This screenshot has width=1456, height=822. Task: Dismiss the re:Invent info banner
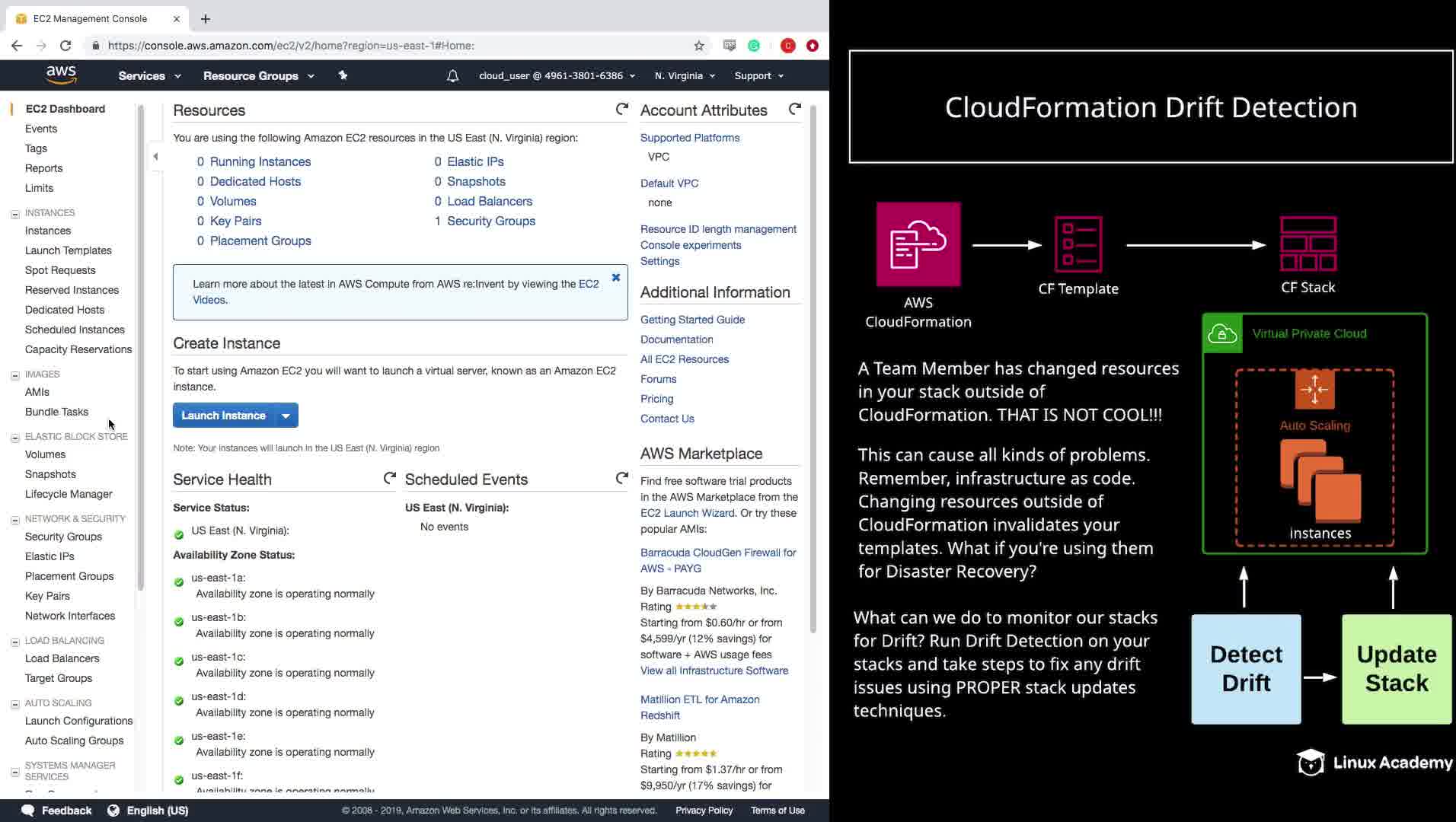[616, 278]
